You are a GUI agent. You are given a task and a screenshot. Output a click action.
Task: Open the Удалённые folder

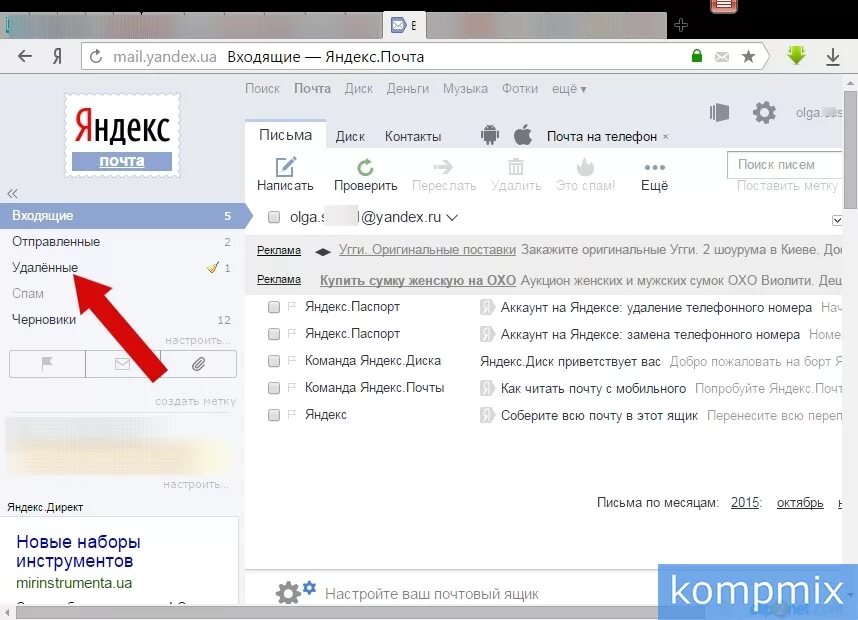45,268
